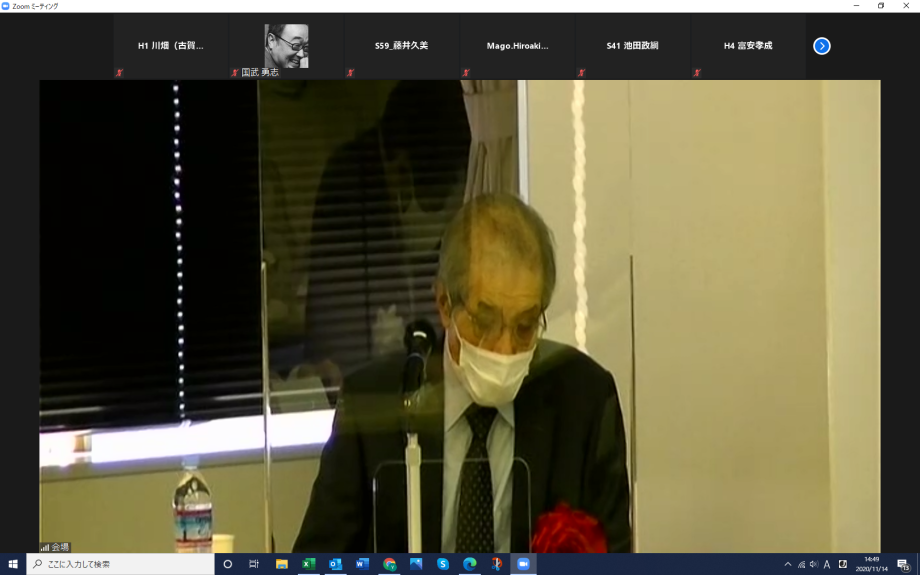The width and height of the screenshot is (920, 575).
Task: Select the Mago.Hiroaki participant tile
Action: [517, 46]
